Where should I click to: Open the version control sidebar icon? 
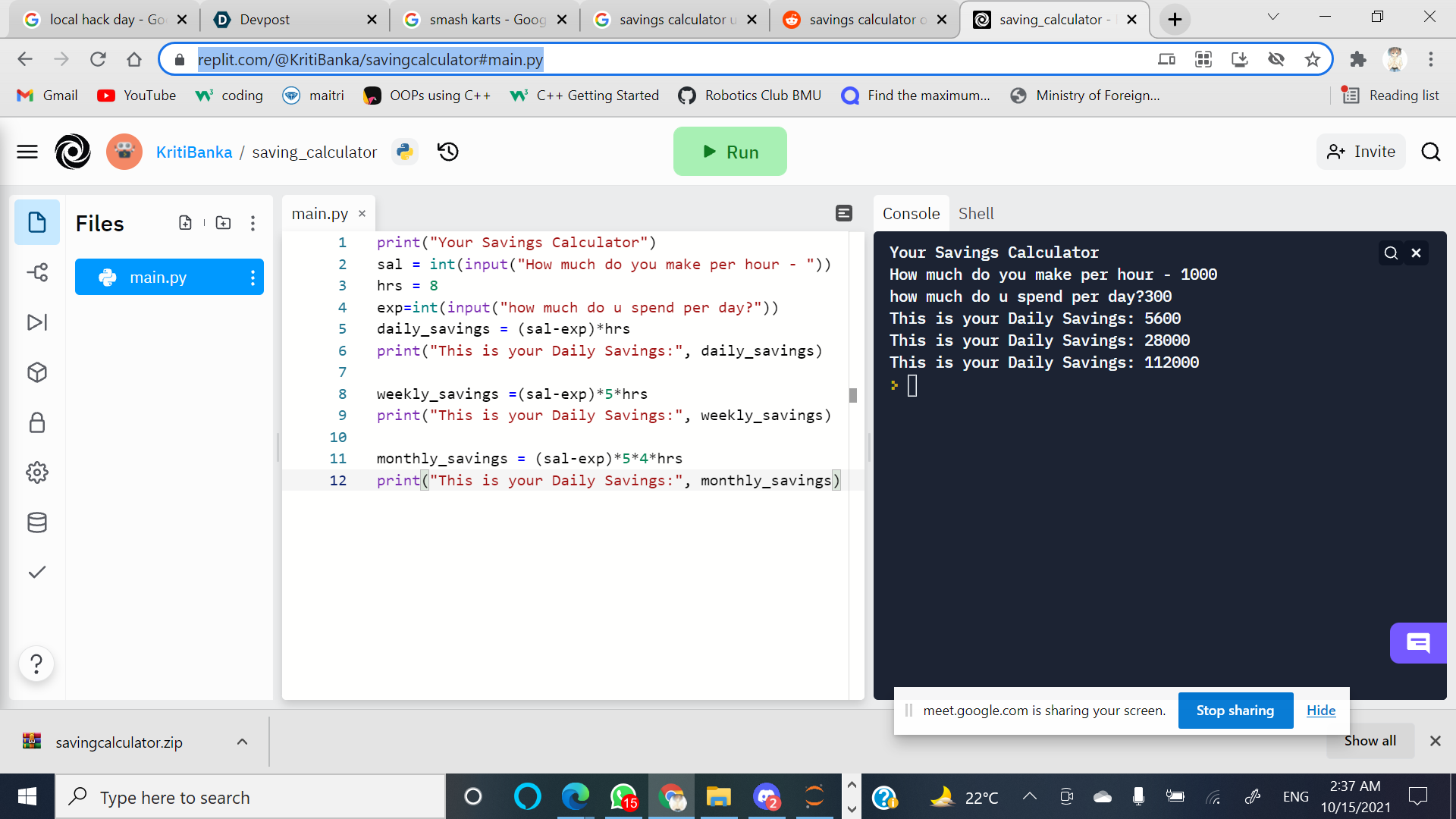37,272
